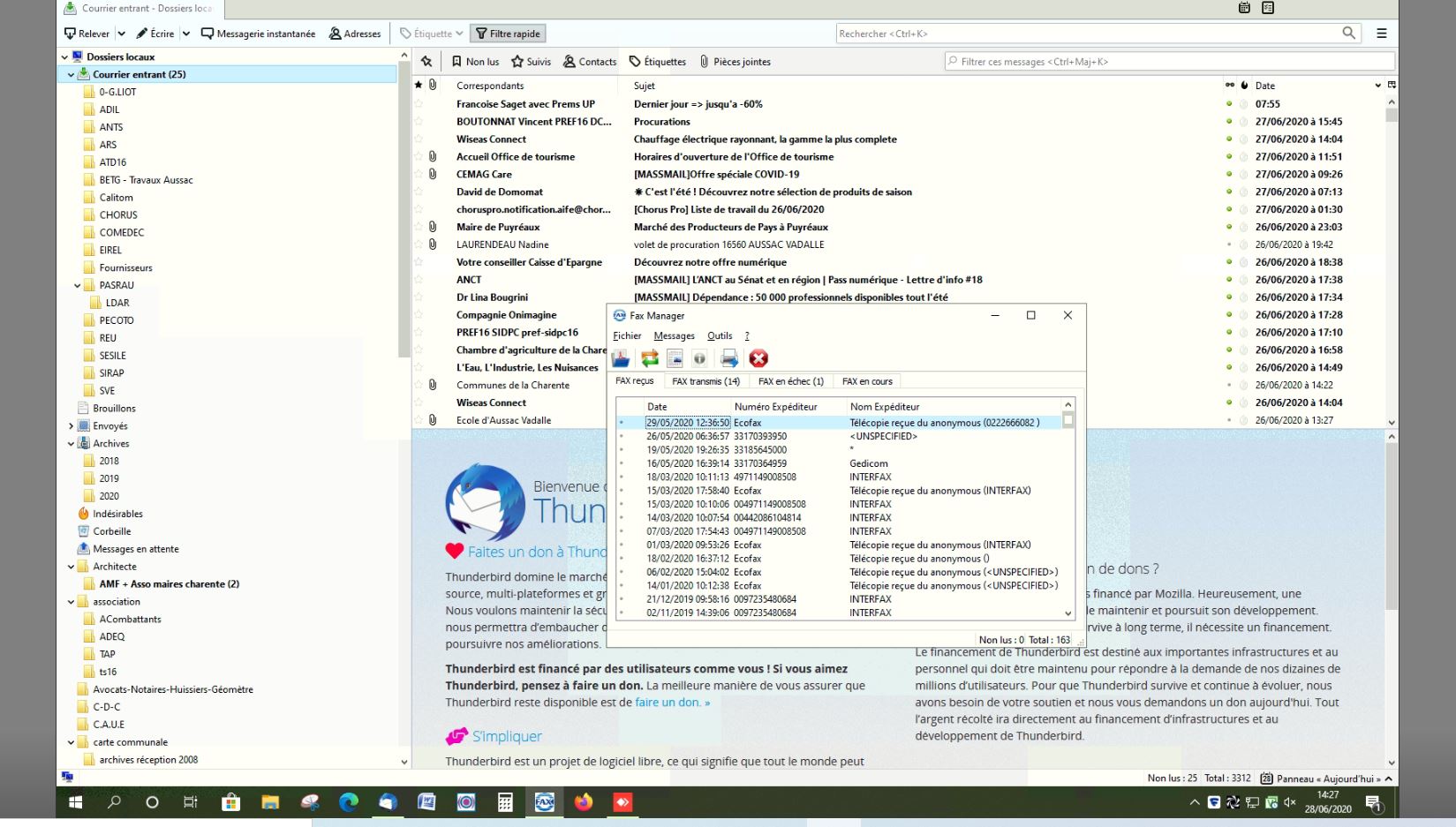Open the Thunderbird hamburger menu
Image resolution: width=1456 pixels, height=827 pixels.
tap(1382, 34)
